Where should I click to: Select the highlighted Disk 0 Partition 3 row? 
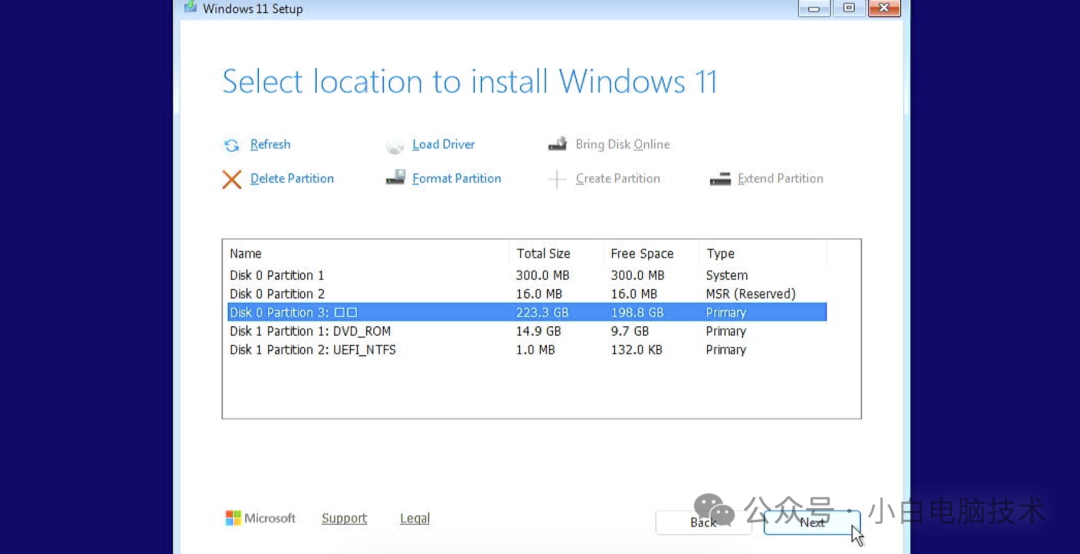coord(527,312)
